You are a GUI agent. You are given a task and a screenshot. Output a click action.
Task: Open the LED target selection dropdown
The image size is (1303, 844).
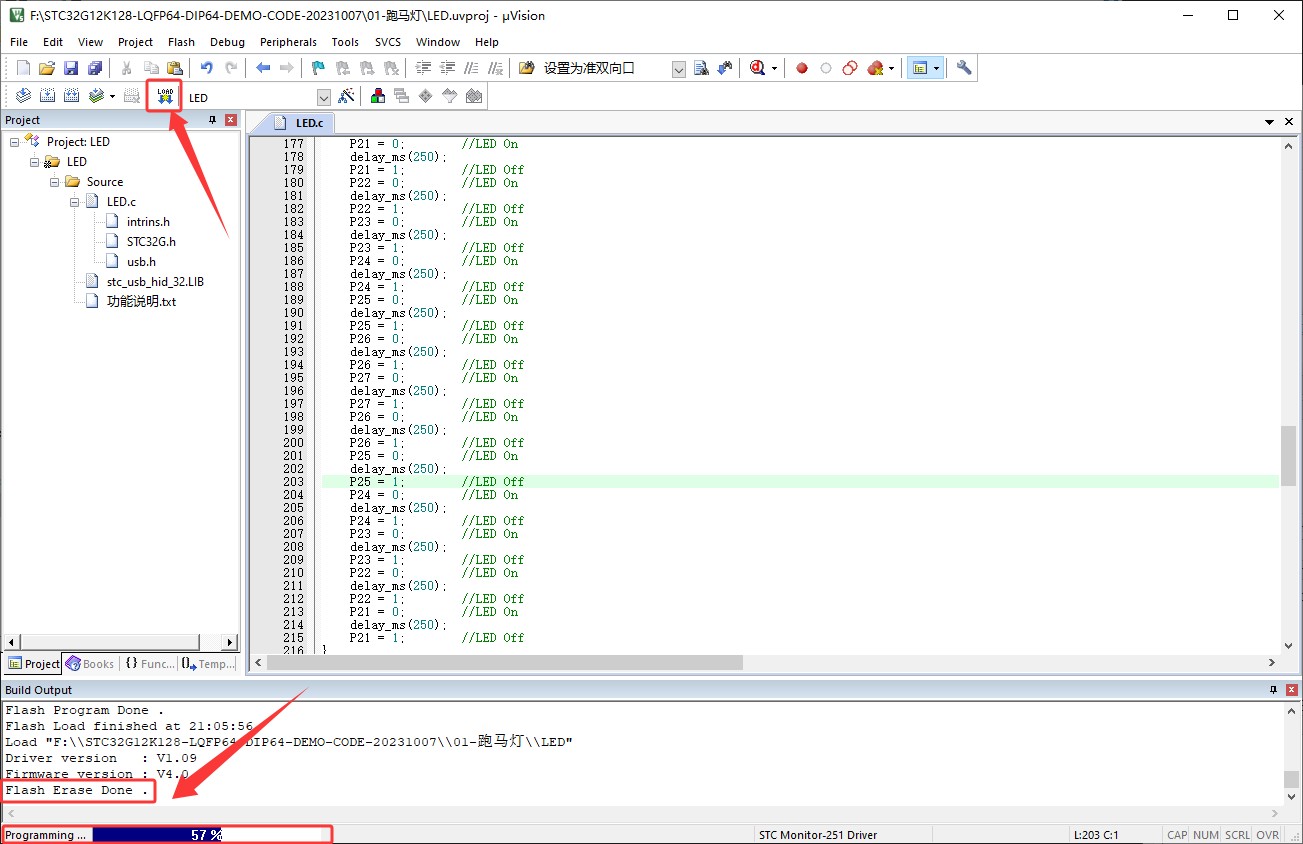point(323,97)
